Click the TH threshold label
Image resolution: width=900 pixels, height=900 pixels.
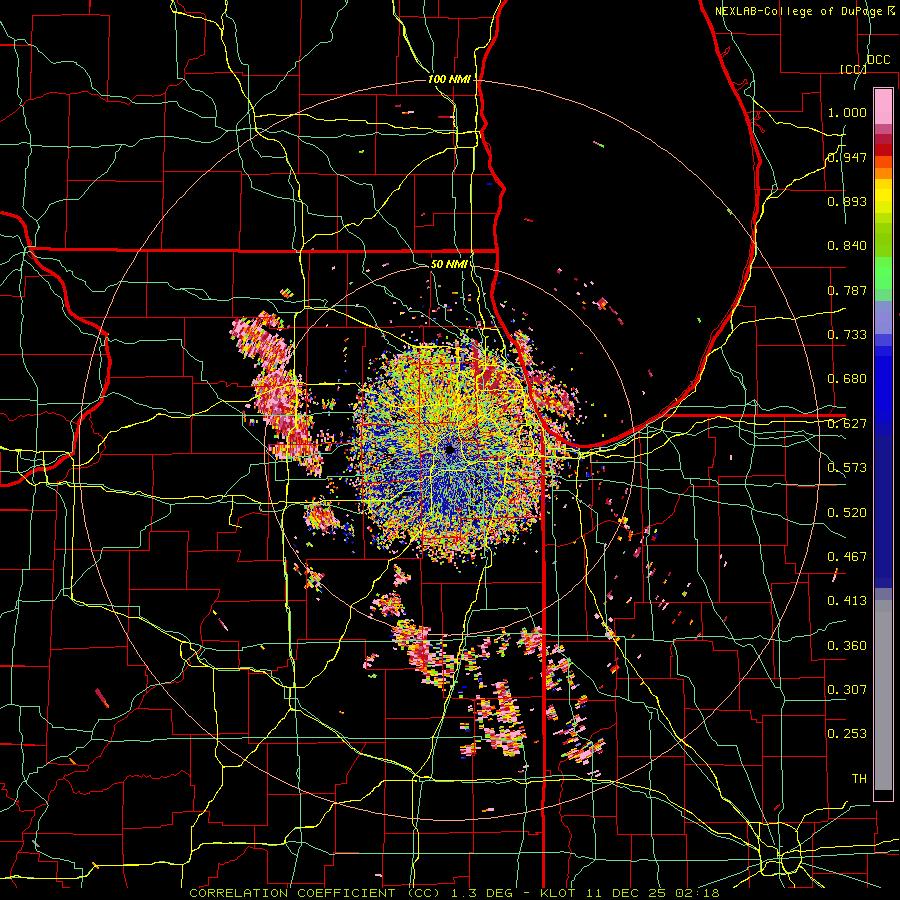[x=859, y=779]
